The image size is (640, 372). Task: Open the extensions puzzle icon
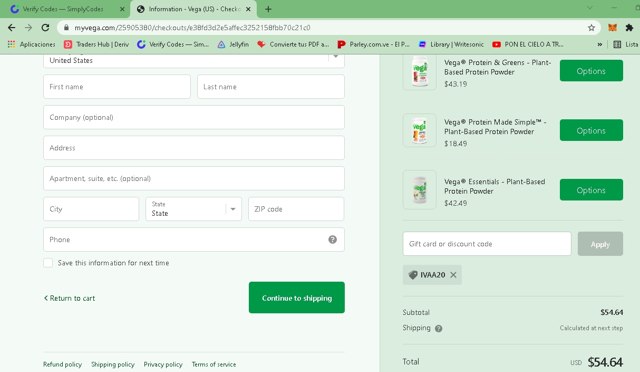[629, 27]
